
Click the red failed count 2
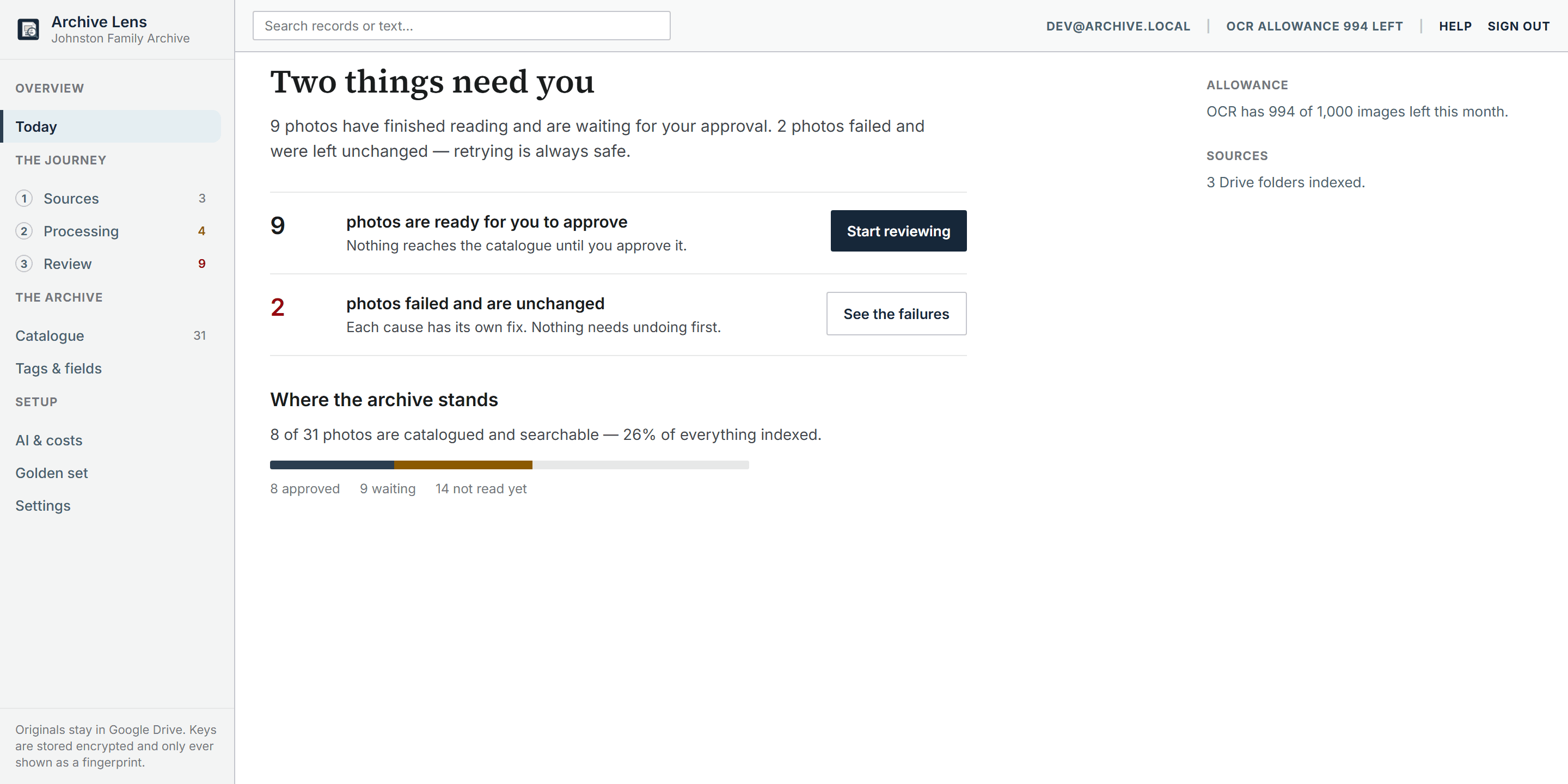(x=278, y=308)
